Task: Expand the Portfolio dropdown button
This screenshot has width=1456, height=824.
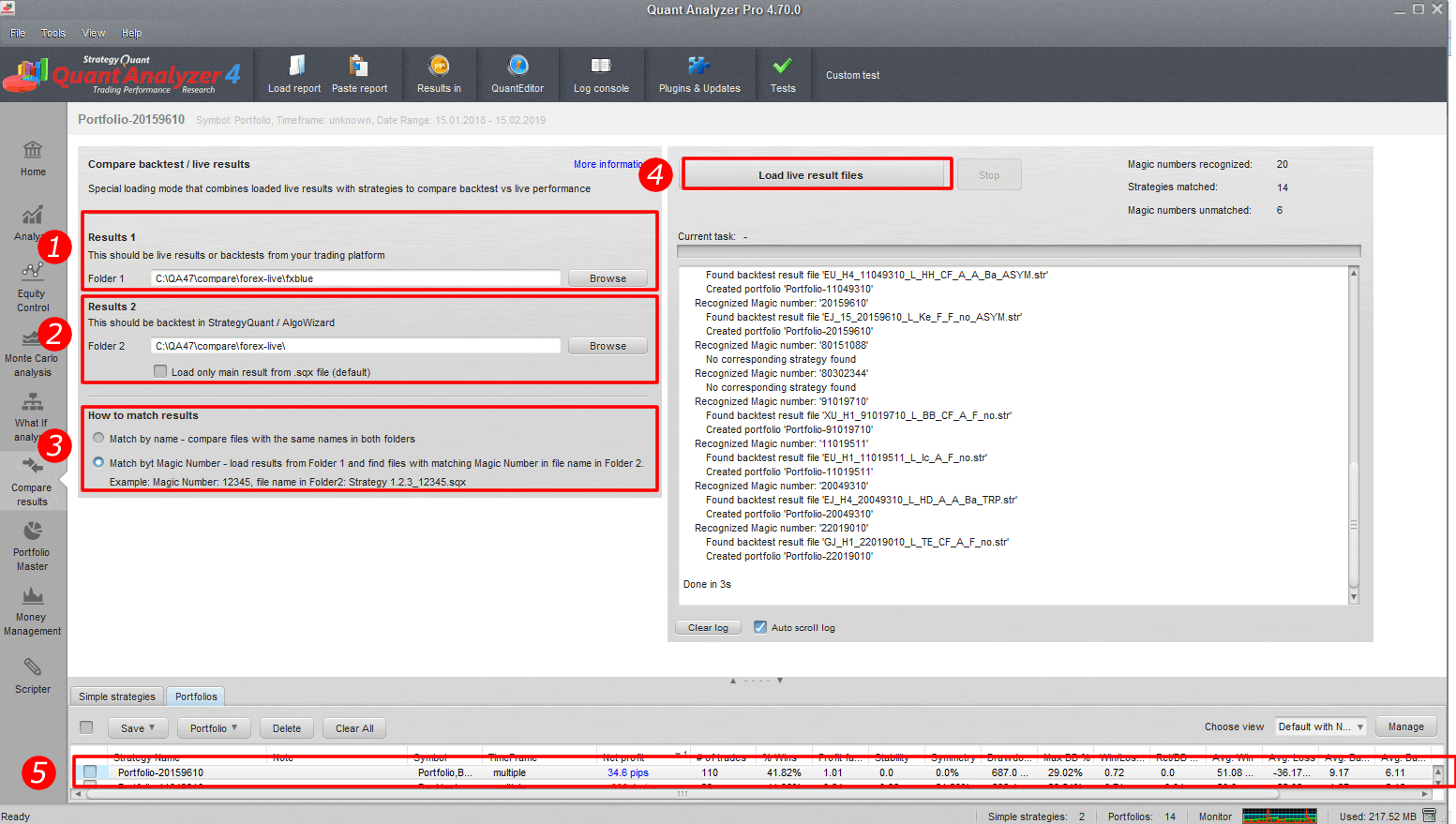Action: (213, 728)
